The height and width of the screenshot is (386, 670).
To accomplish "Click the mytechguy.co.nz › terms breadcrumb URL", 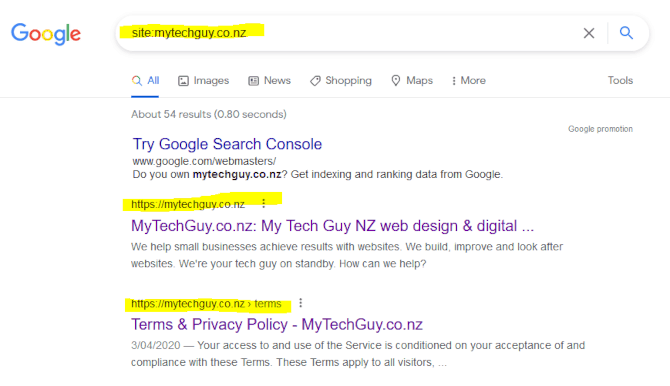I will pos(206,303).
